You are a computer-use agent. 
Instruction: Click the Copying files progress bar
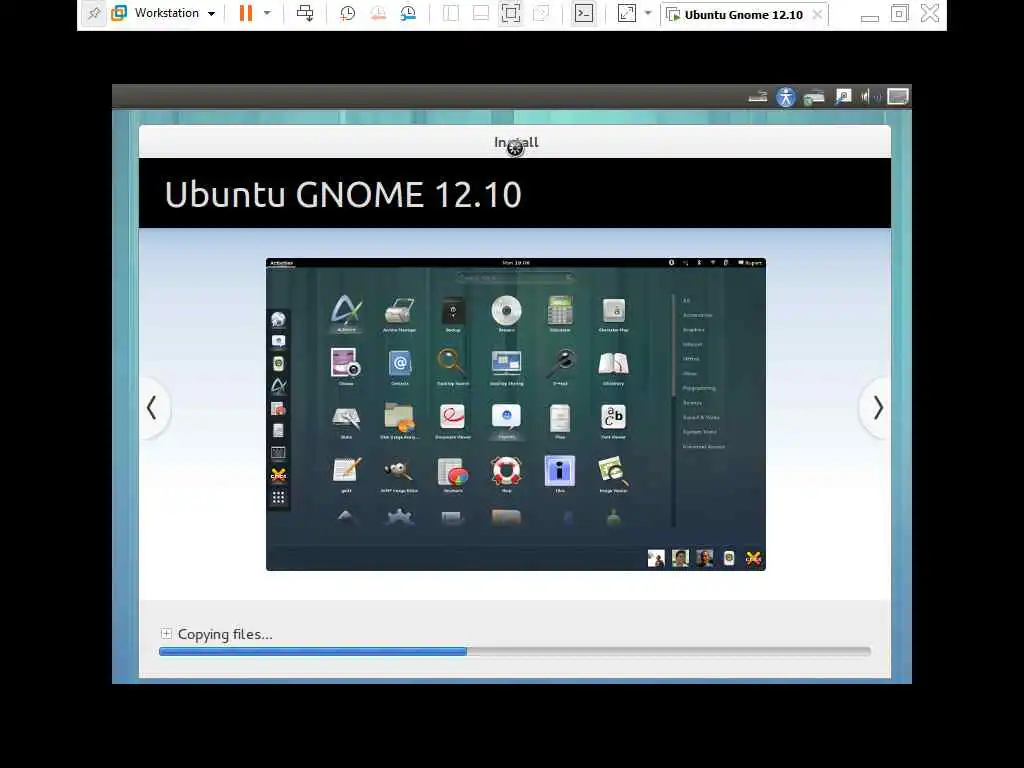coord(515,651)
